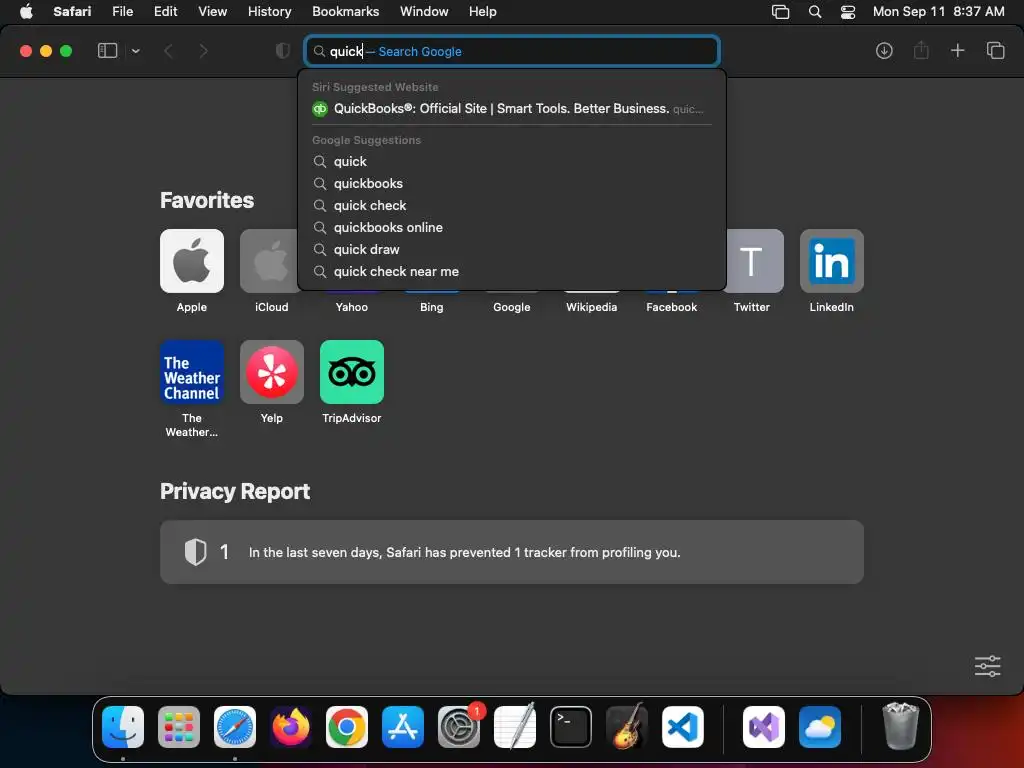Open Finder from the Dock

click(123, 727)
